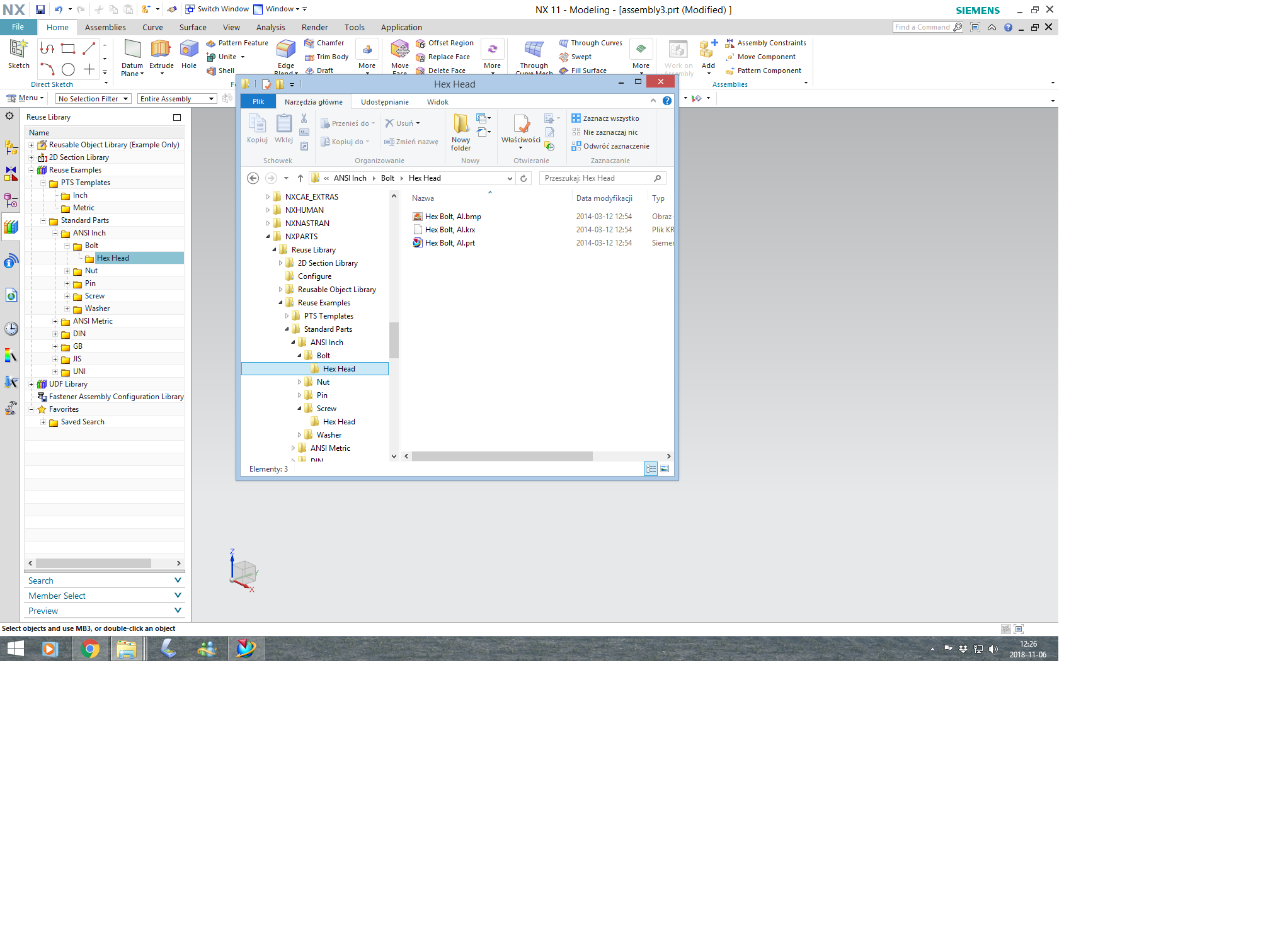Expand the ANSI Metric node in Reuse Library

coord(55,321)
